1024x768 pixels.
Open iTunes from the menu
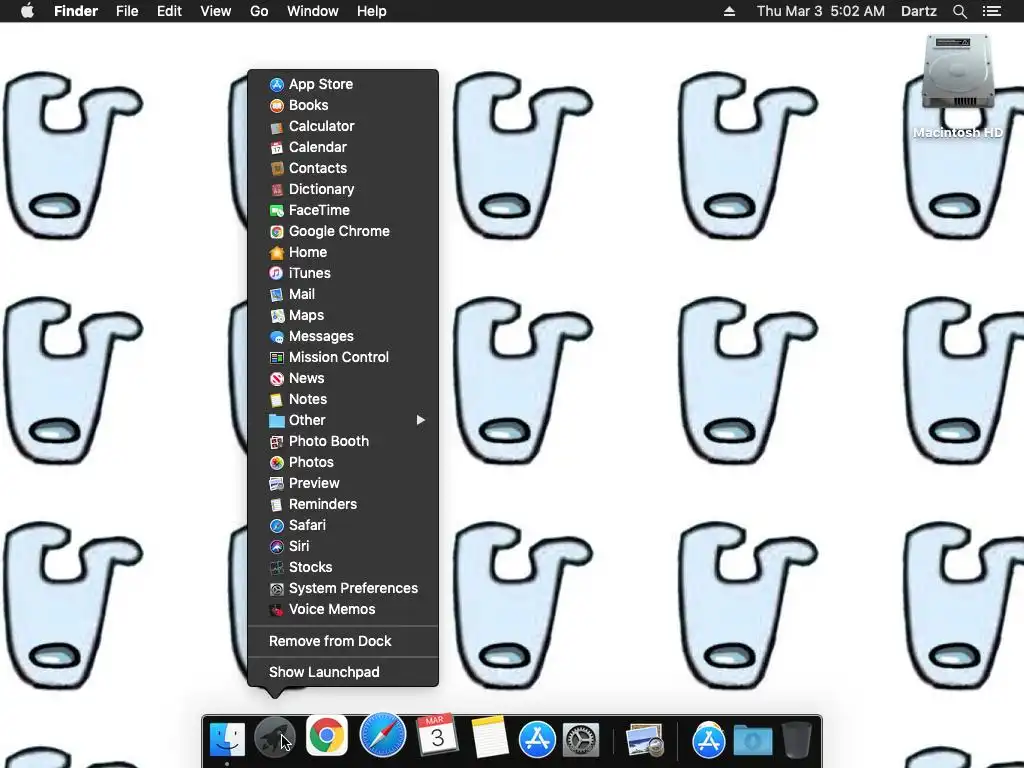tap(343, 273)
